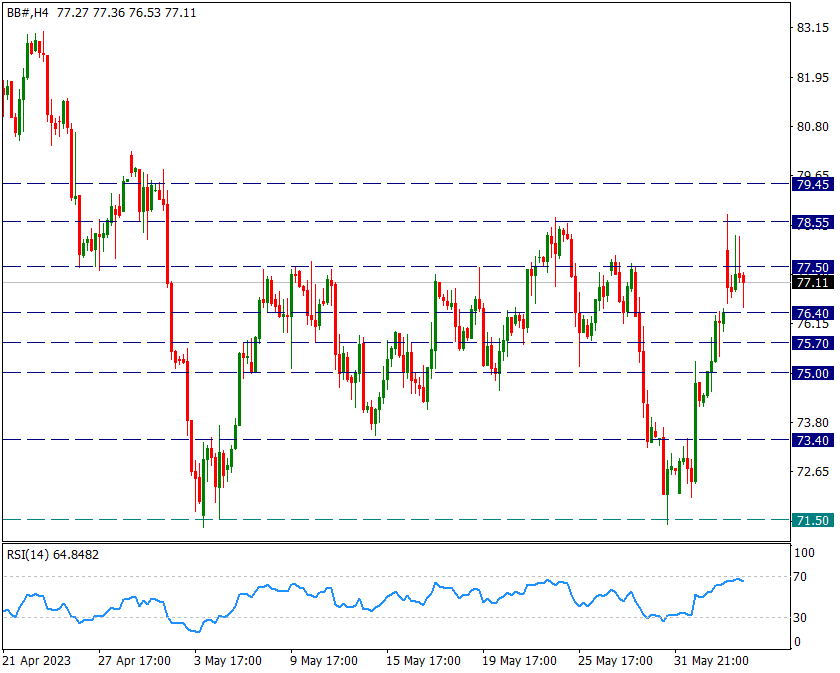Select the 75.70 price level label

(x=812, y=343)
